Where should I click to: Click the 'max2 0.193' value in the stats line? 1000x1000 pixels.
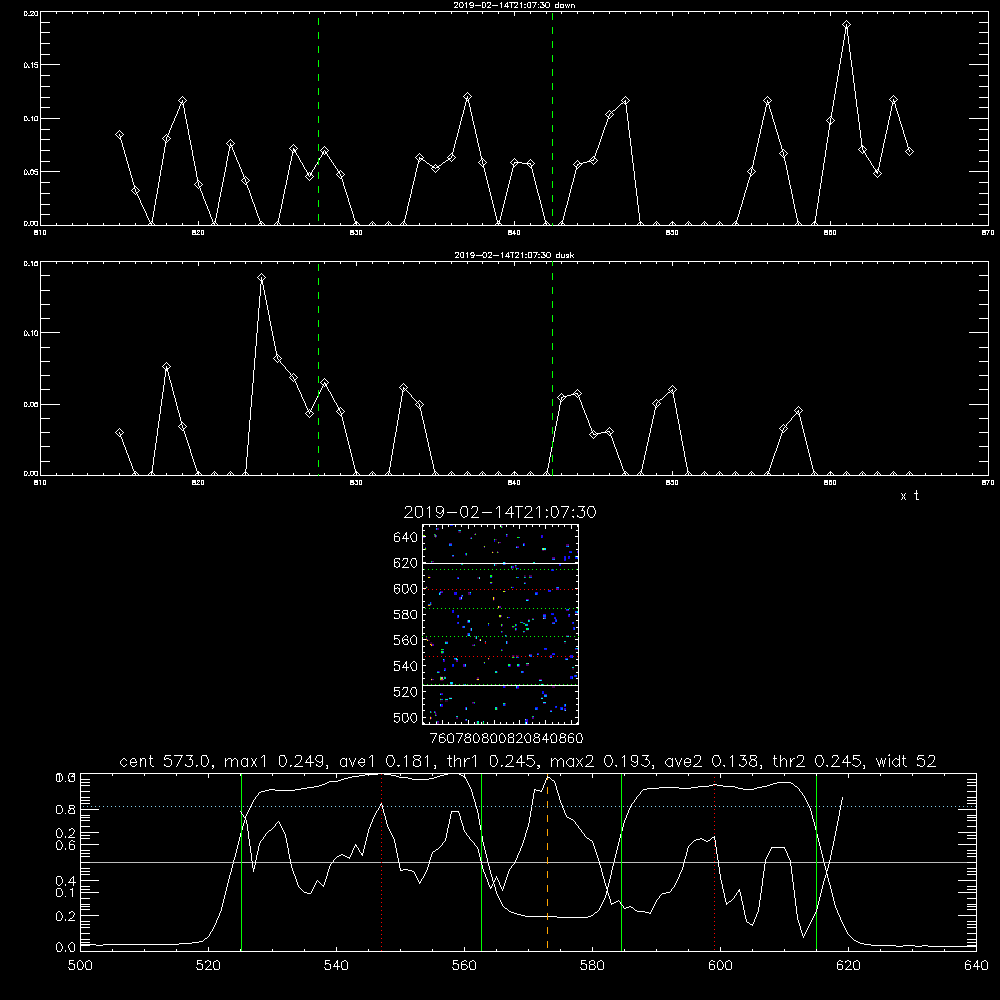[x=601, y=761]
